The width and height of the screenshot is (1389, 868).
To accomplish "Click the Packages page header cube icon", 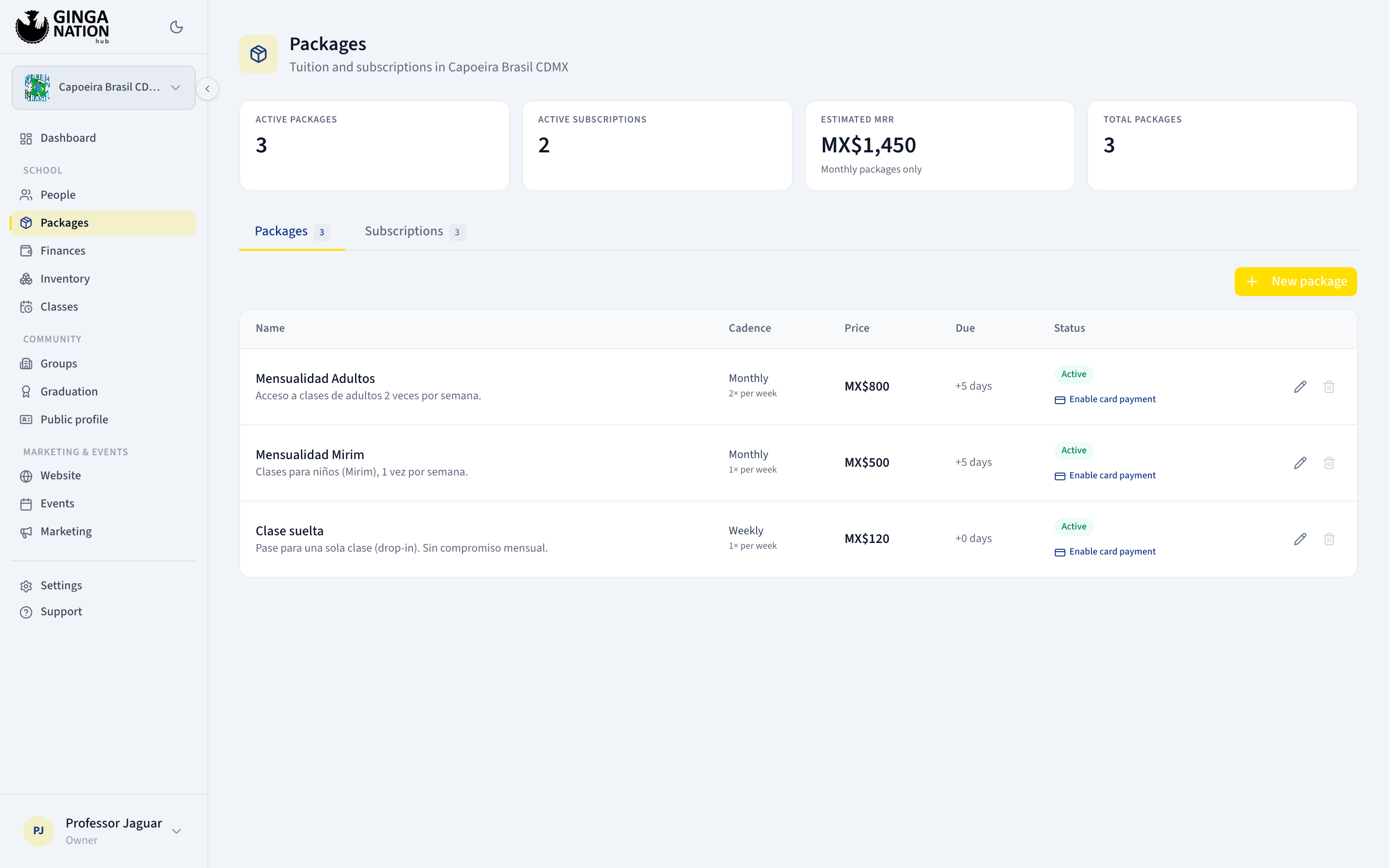I will pyautogui.click(x=259, y=54).
